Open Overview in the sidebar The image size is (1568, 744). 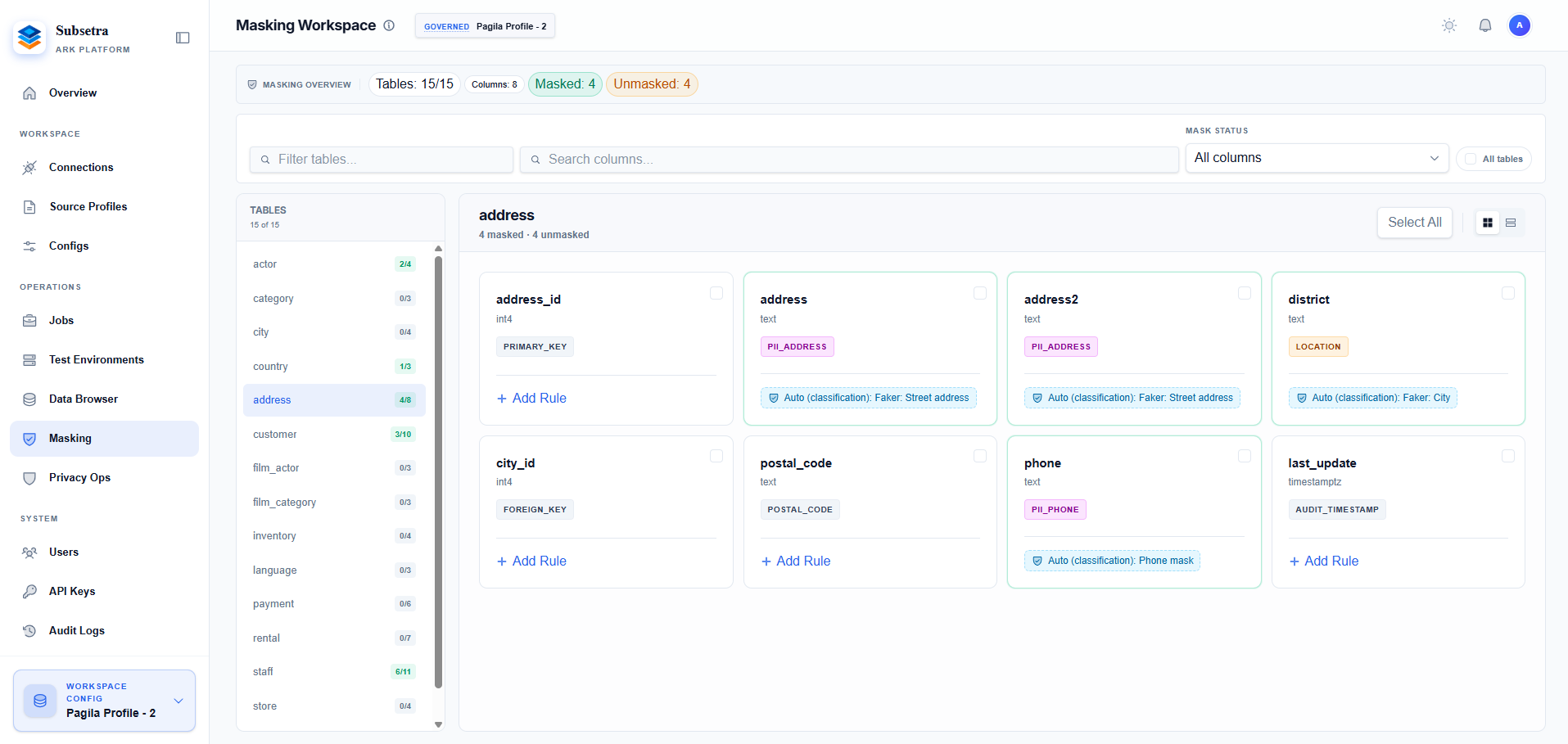[x=104, y=93]
